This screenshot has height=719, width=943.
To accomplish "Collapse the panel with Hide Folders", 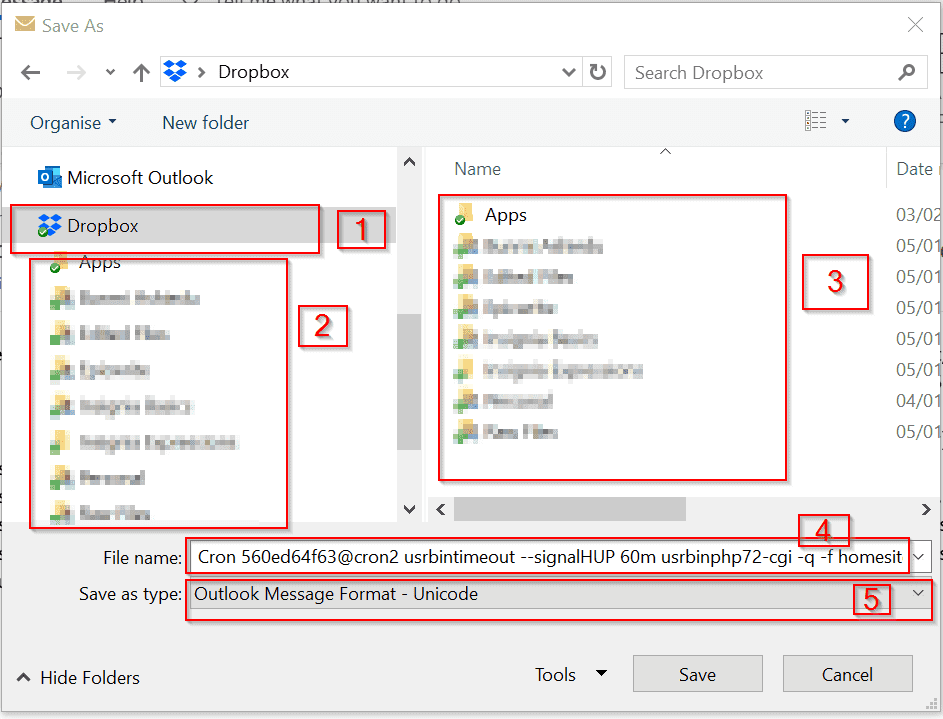I will tap(76, 677).
